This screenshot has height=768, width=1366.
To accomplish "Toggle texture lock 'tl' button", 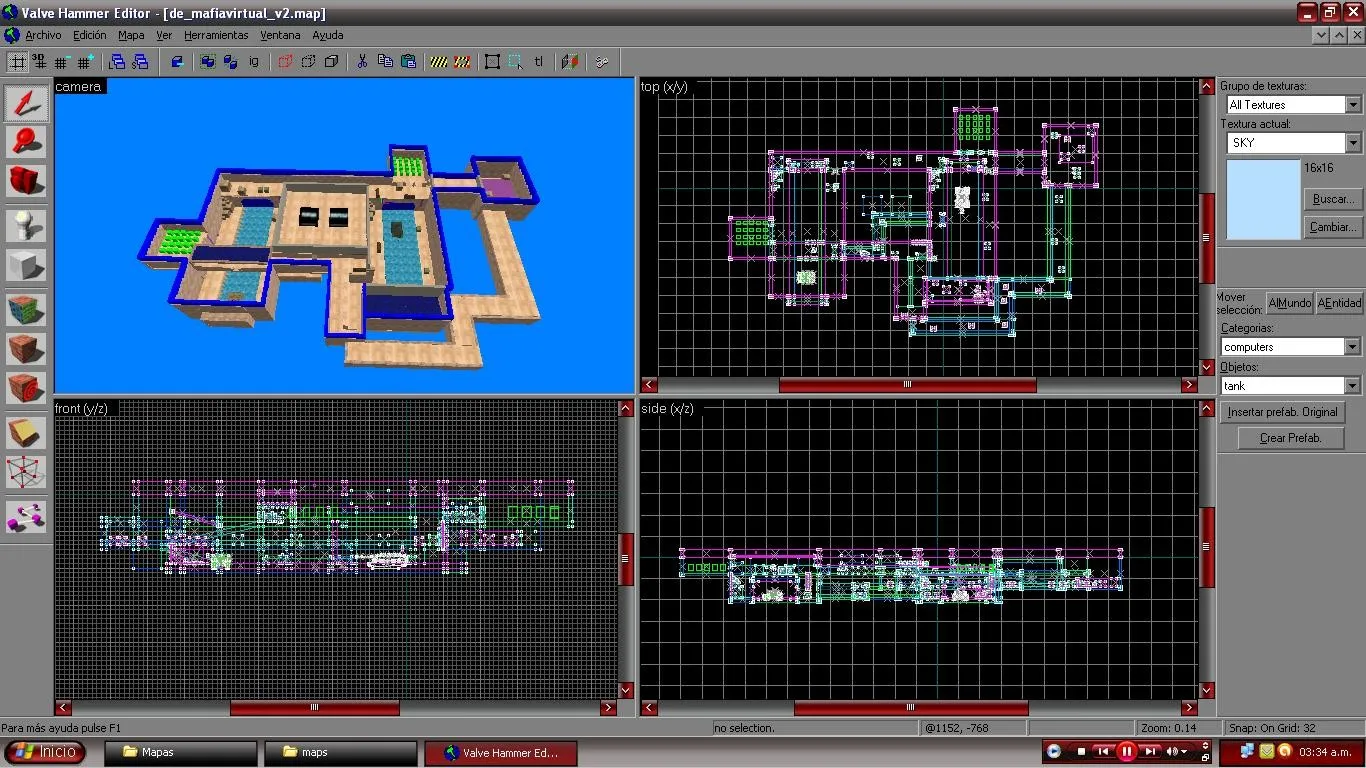I will (539, 62).
